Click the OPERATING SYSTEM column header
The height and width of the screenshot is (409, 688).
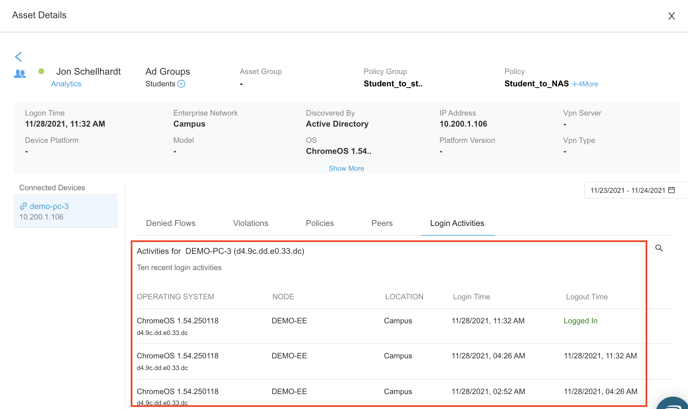pyautogui.click(x=176, y=297)
